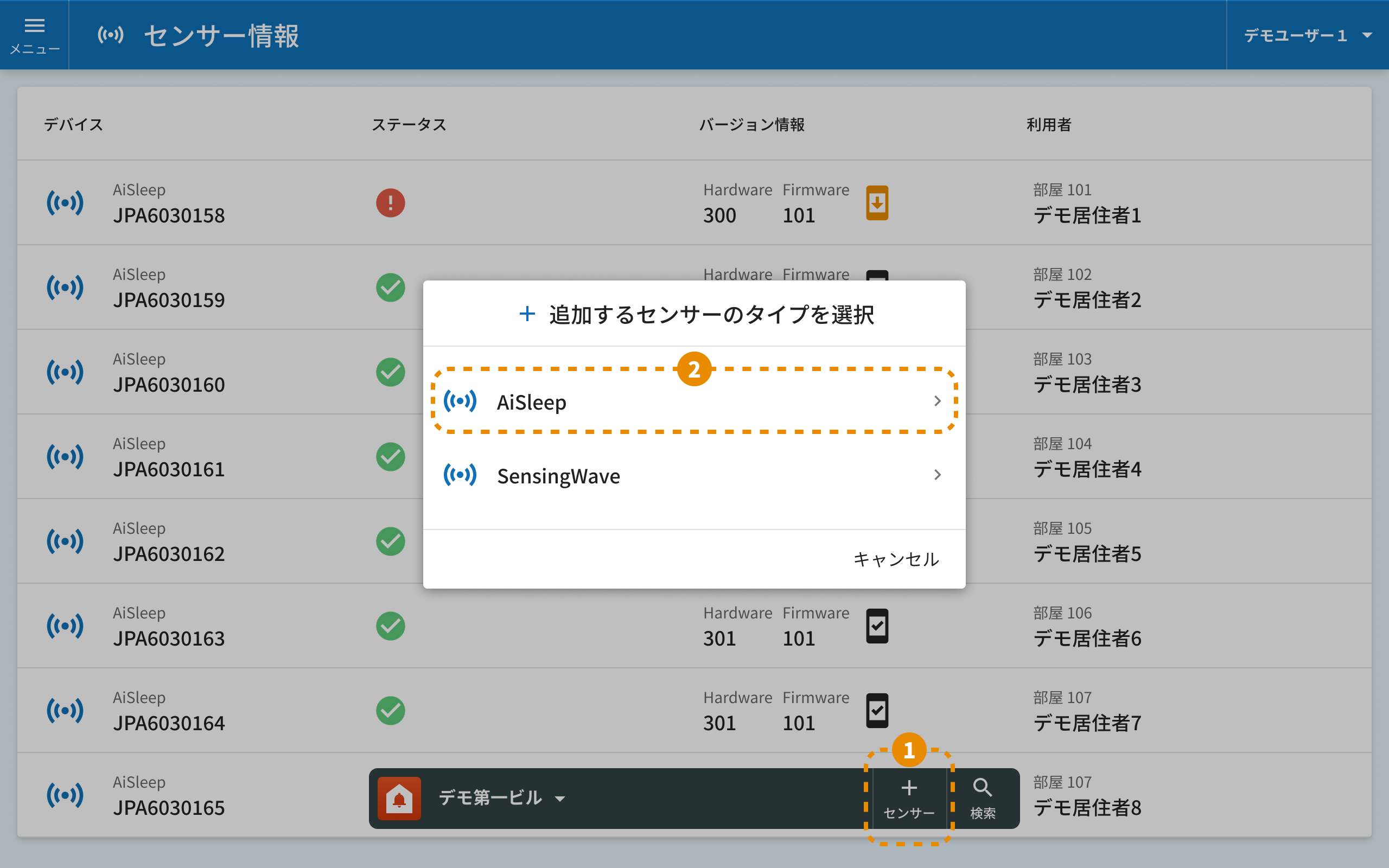Screen dimensions: 1389x868
Task: Click the plus センサー add button
Action: [x=909, y=798]
